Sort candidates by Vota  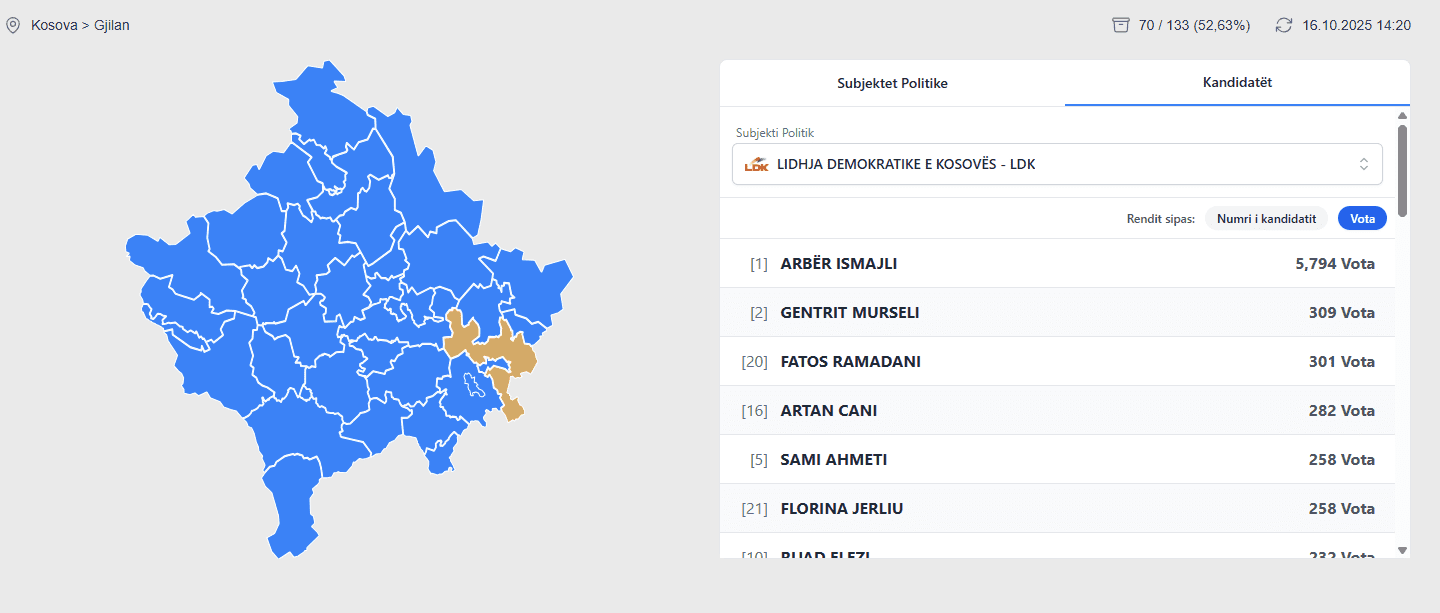[x=1362, y=218]
